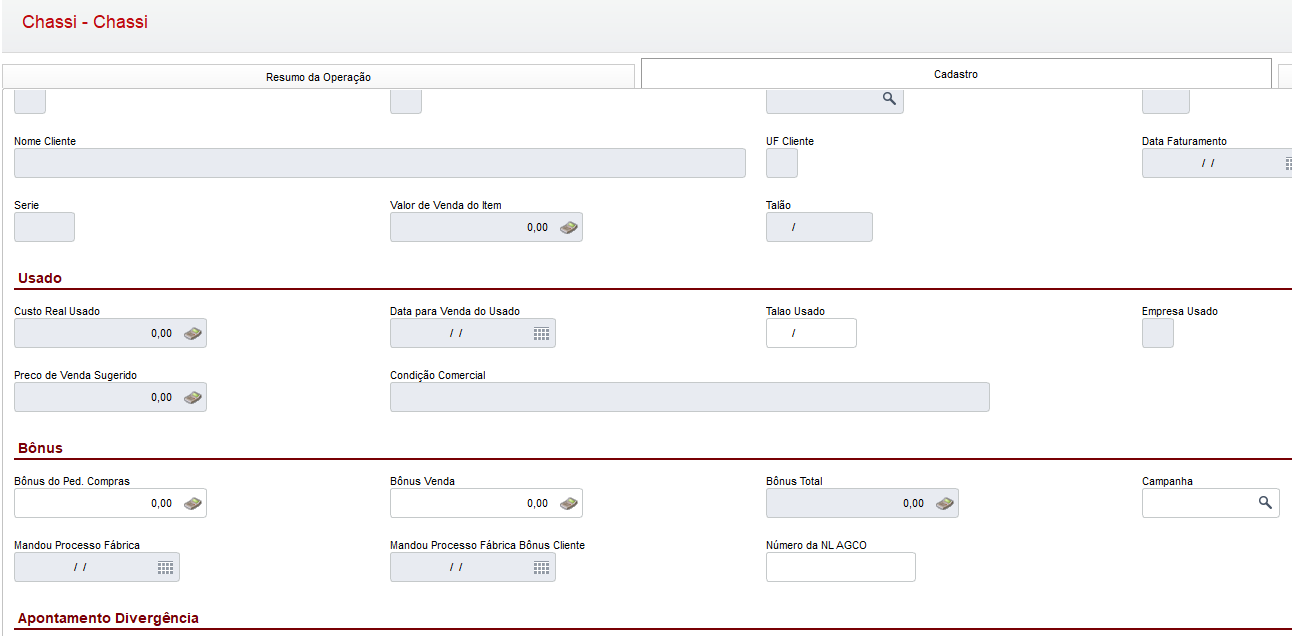Focus the Talão field beside Valor de Venda

click(819, 227)
